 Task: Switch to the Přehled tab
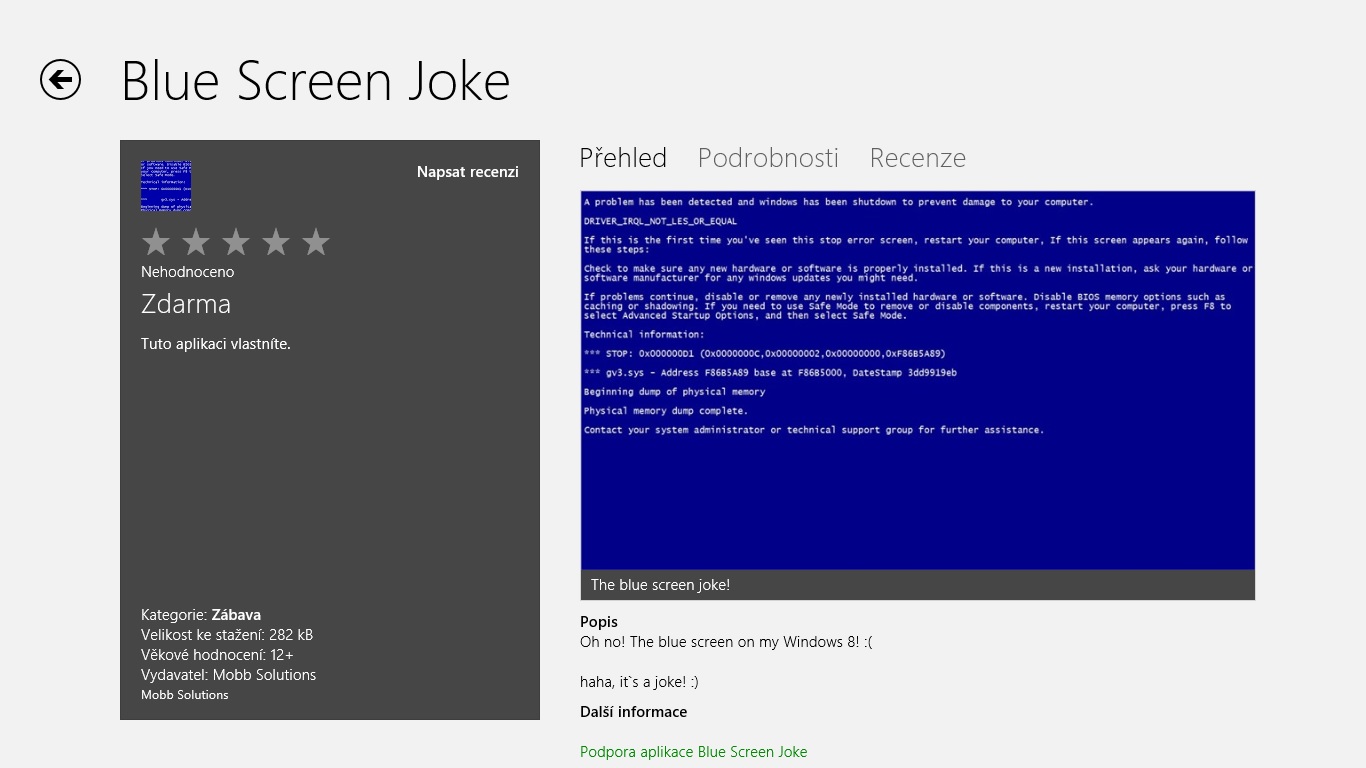click(x=623, y=158)
